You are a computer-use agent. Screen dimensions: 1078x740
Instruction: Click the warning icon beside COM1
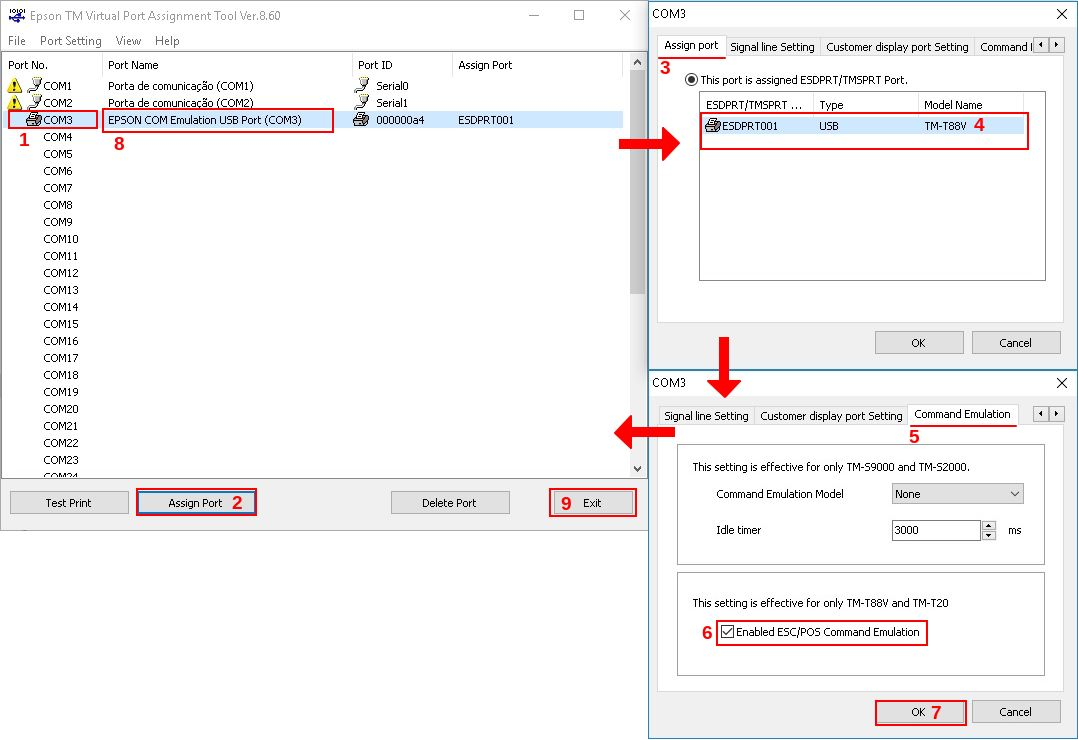[x=14, y=85]
